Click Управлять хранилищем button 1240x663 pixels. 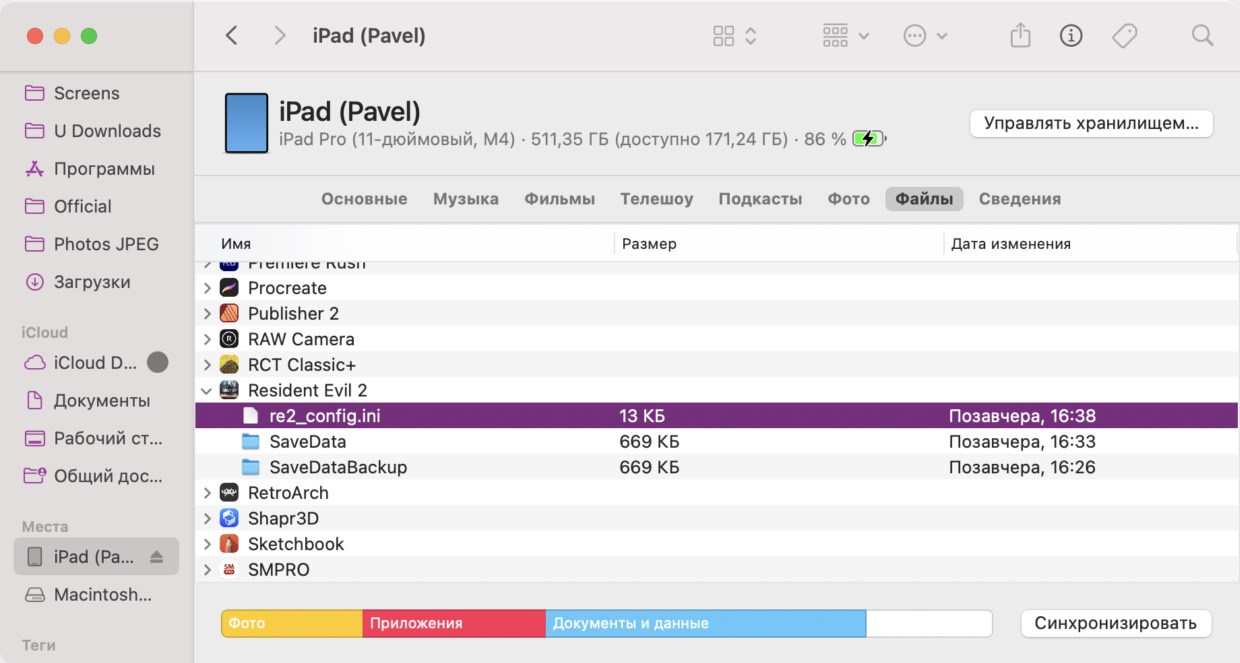[x=1091, y=124]
